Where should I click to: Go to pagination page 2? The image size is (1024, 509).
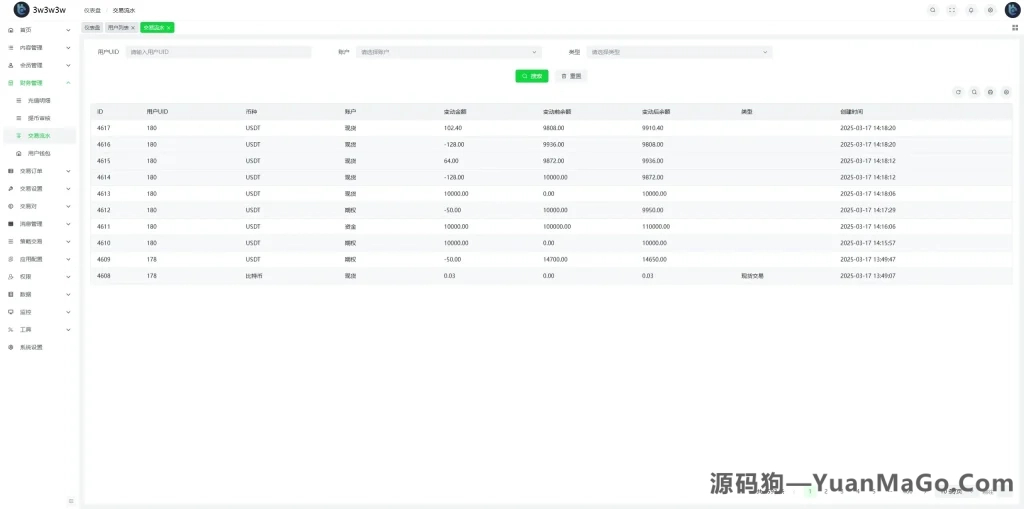pos(825,491)
